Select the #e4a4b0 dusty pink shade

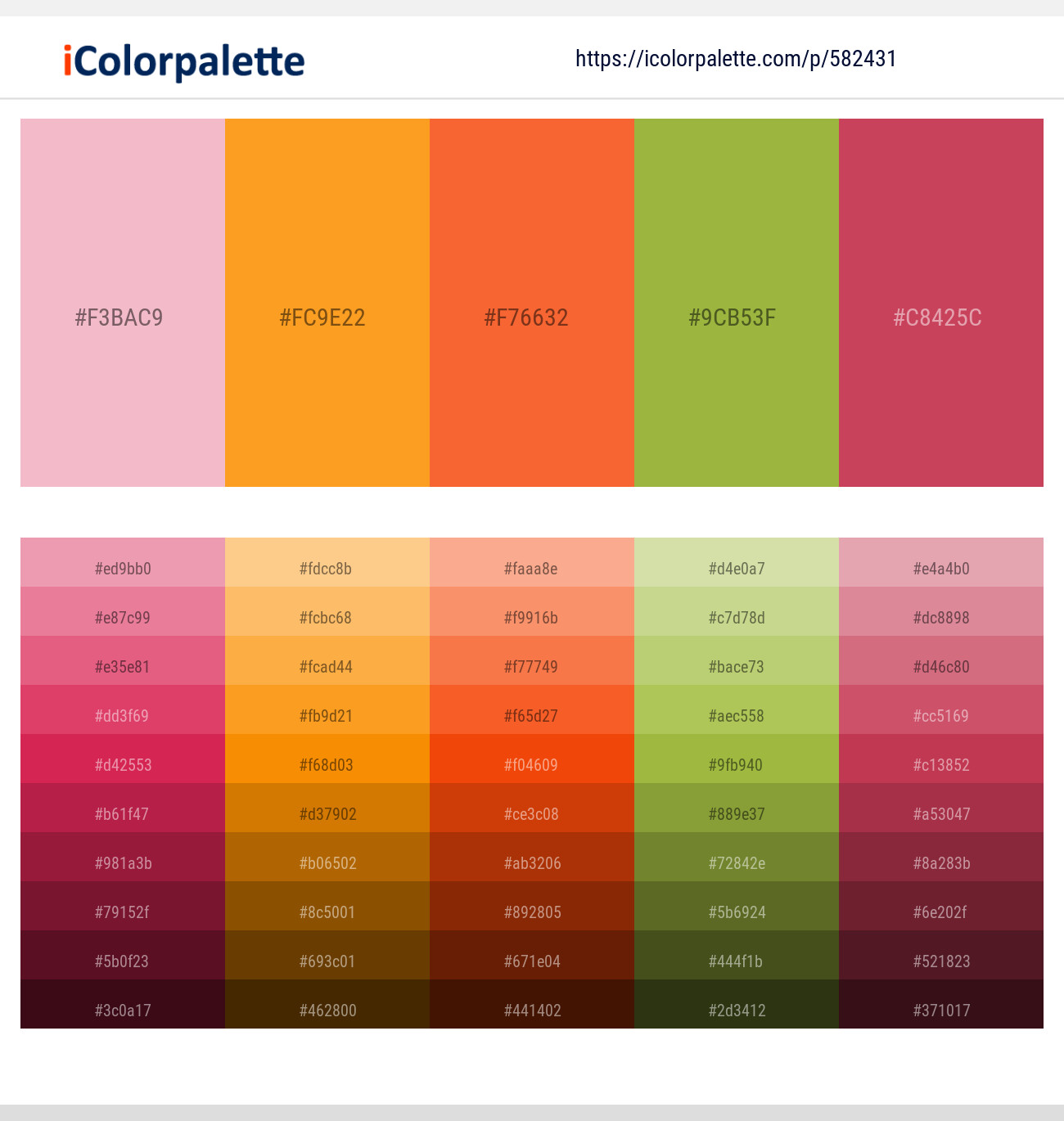(941, 563)
